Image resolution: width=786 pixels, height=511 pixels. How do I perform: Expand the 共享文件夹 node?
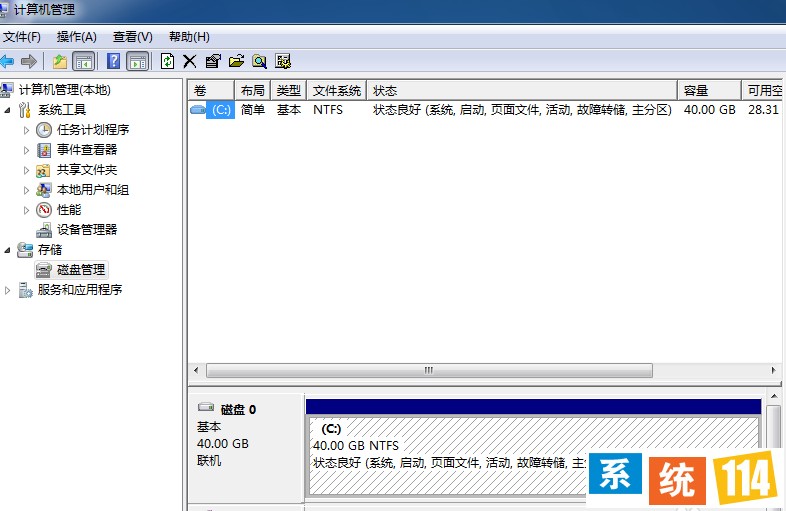click(x=26, y=171)
